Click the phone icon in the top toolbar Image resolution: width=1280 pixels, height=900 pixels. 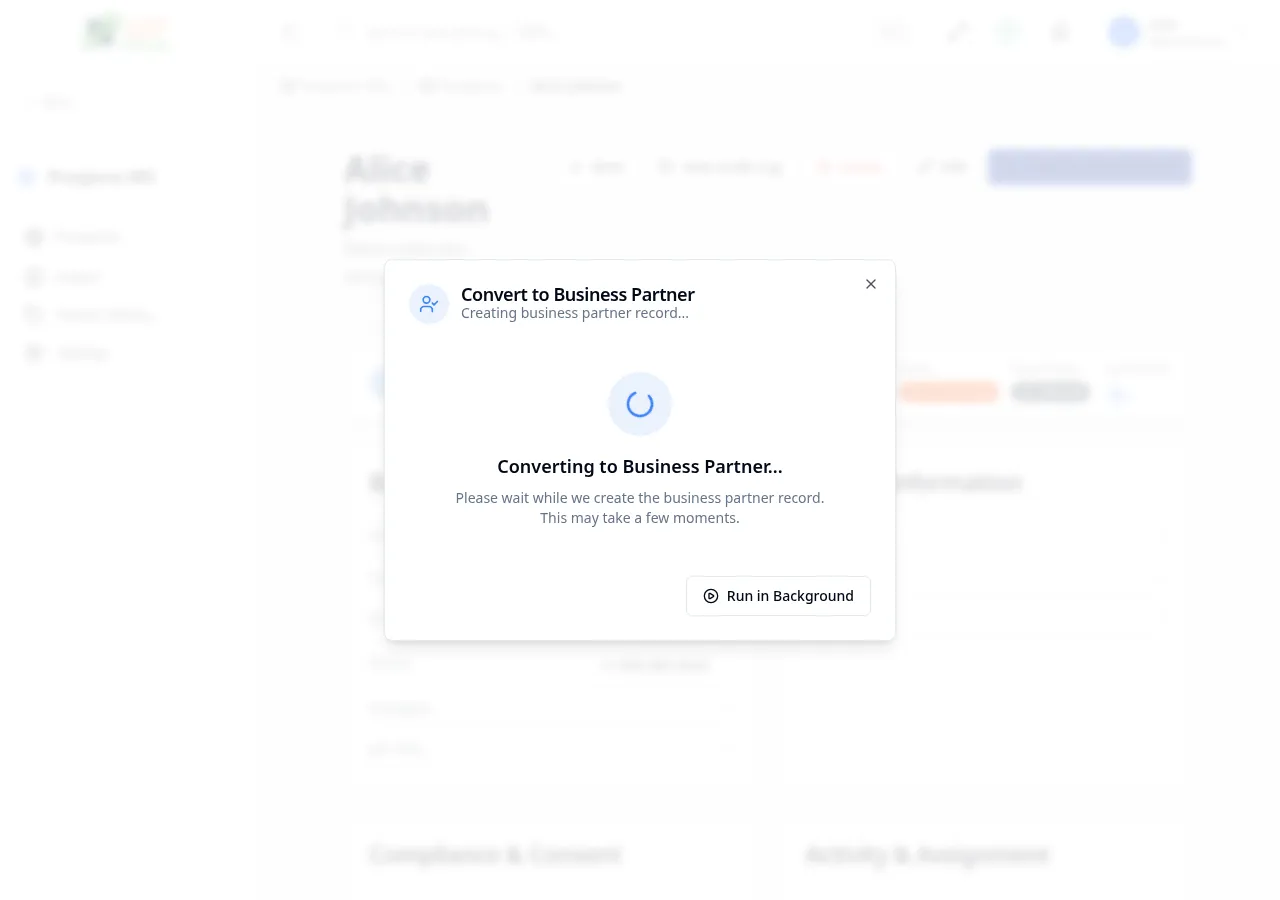[957, 32]
